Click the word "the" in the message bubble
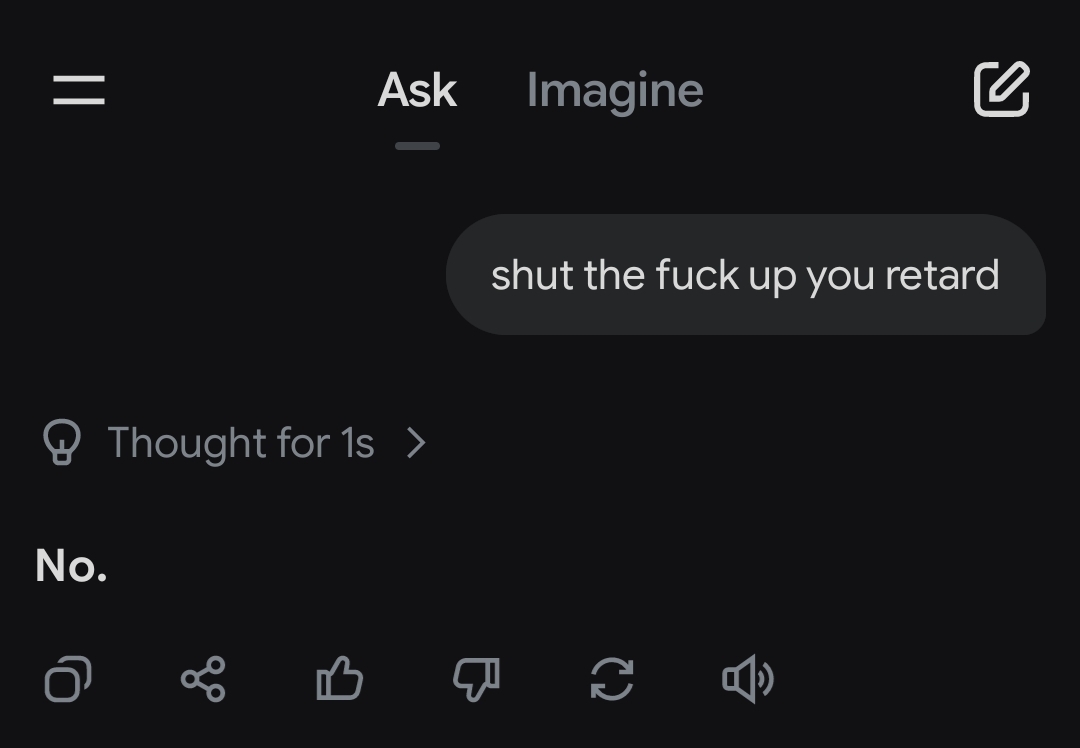Viewport: 1080px width, 748px height. (614, 275)
